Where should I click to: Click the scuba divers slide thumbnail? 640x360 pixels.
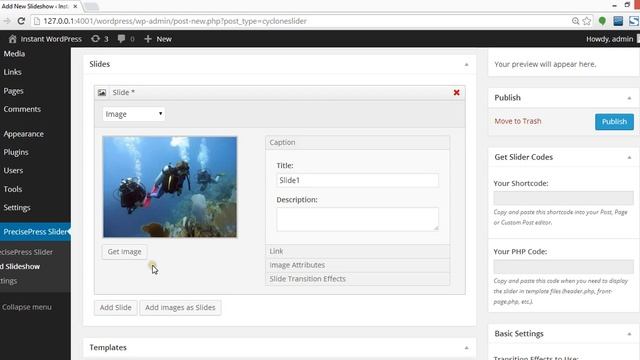[170, 187]
